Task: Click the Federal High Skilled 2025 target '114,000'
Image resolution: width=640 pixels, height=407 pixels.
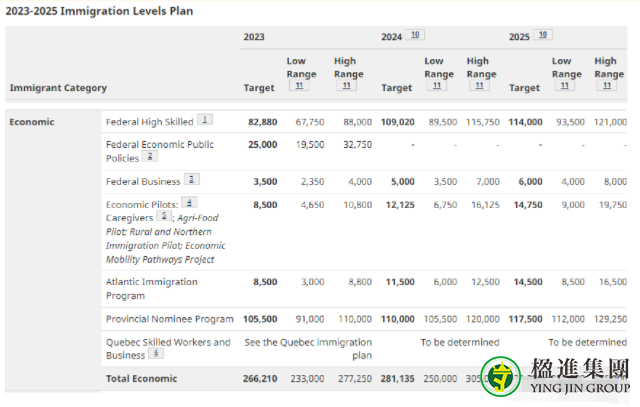Action: coord(525,122)
